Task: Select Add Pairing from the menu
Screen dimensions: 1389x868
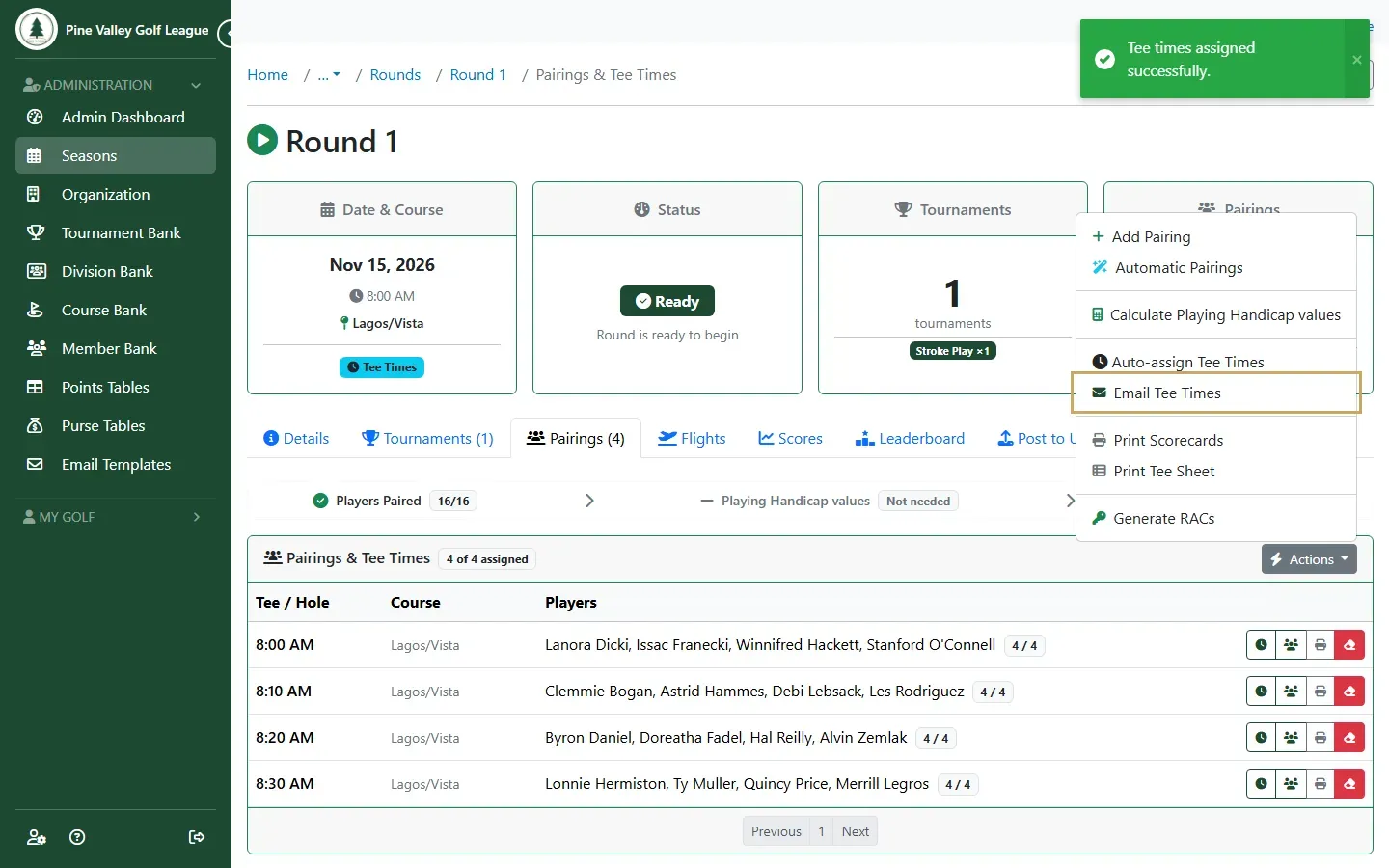Action: click(1216, 237)
